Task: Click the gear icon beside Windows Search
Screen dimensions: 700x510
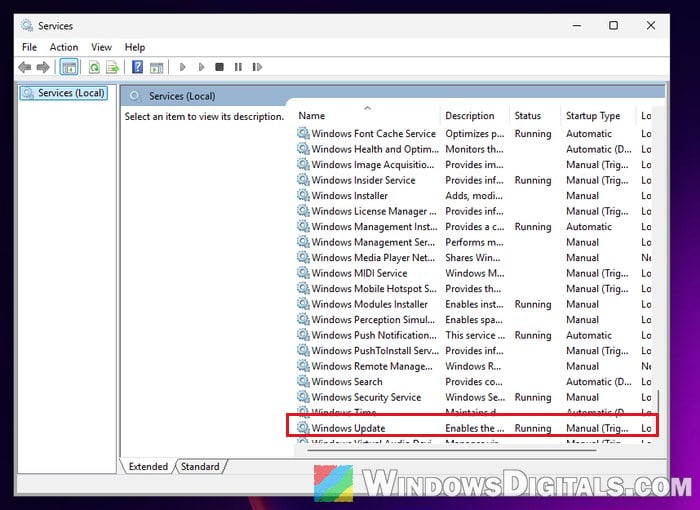Action: 303,381
